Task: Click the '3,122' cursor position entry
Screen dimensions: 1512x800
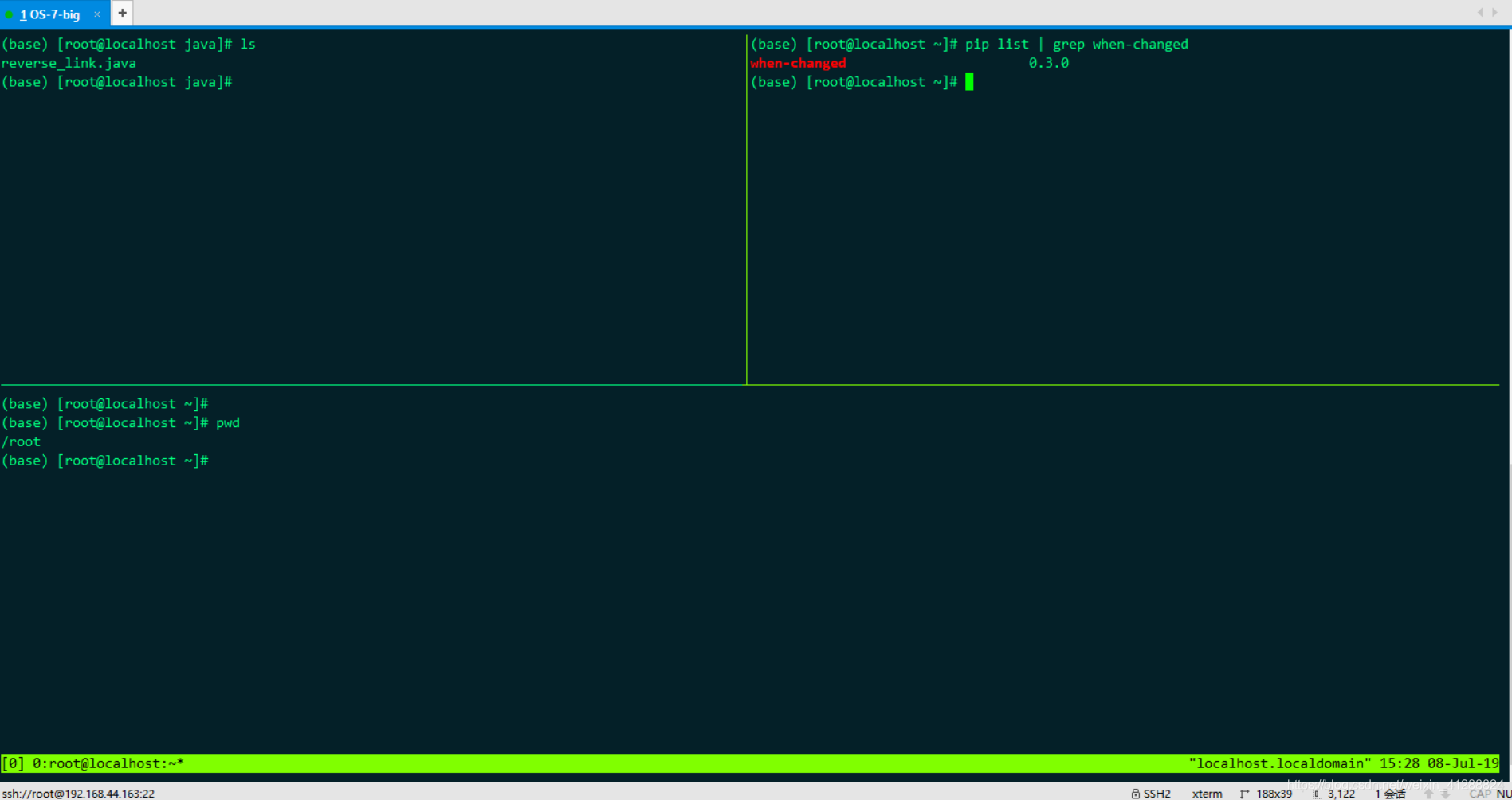Action: click(1341, 794)
